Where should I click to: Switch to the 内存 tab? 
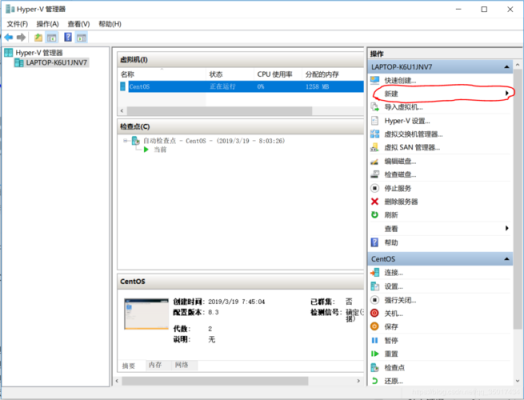155,365
